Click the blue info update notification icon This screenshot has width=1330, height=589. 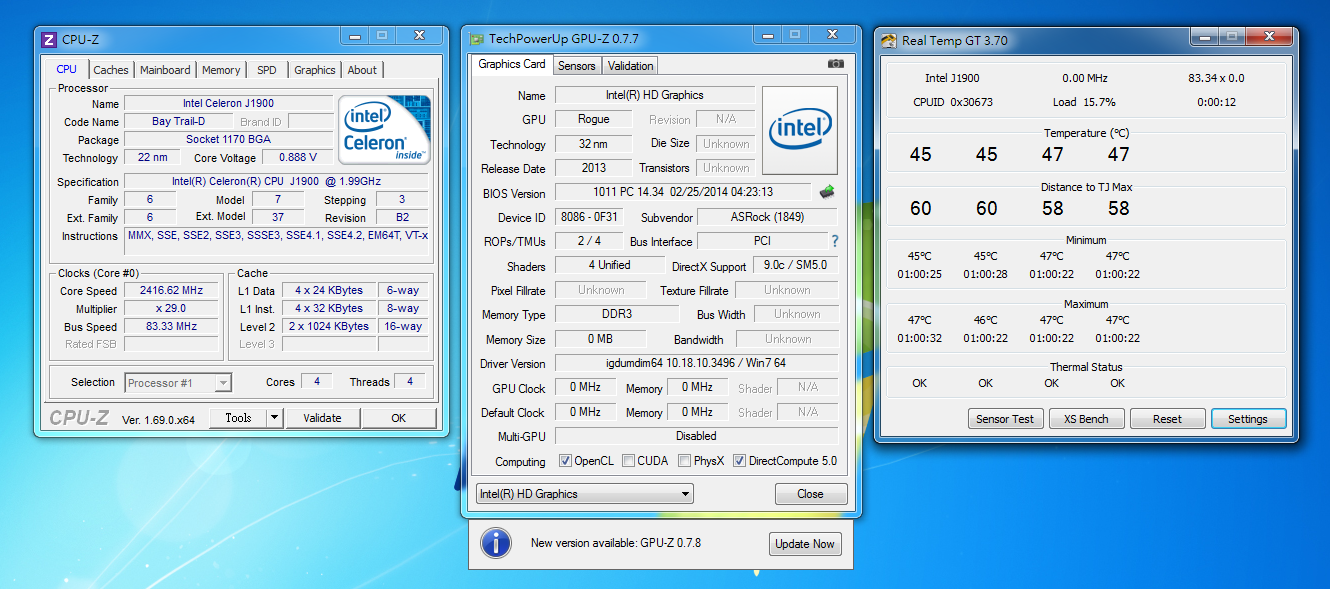click(x=496, y=543)
